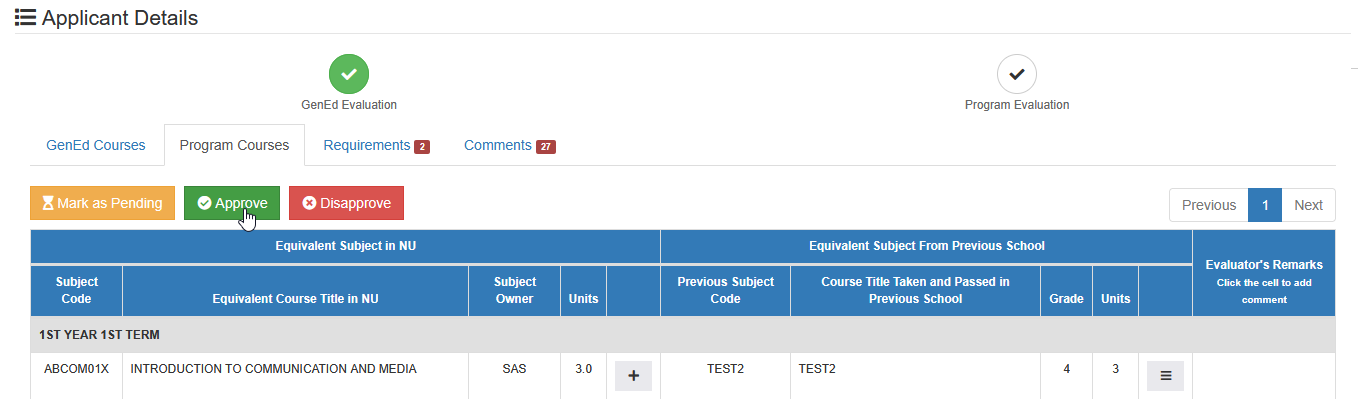Click the plus icon in ABCOM01X row
The height and width of the screenshot is (399, 1358).
[633, 376]
